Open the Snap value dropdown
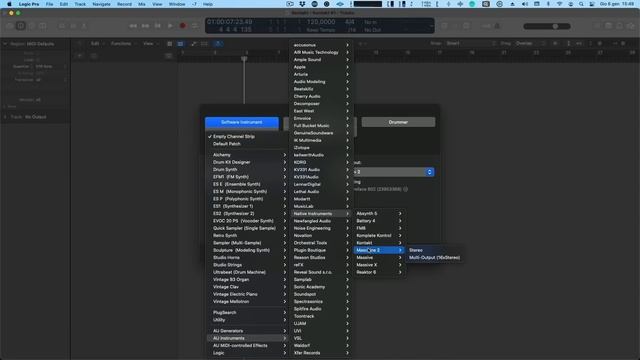Viewport: 640px width, 360px height. (471, 43)
